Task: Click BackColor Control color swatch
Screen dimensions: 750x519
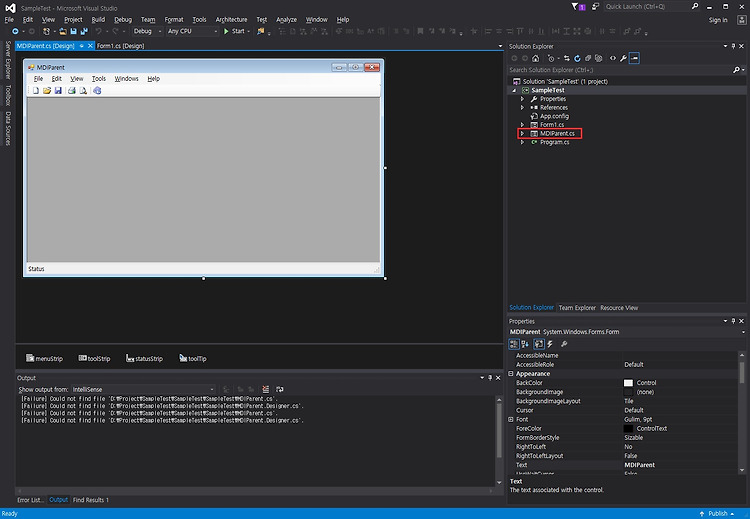Action: 628,383
